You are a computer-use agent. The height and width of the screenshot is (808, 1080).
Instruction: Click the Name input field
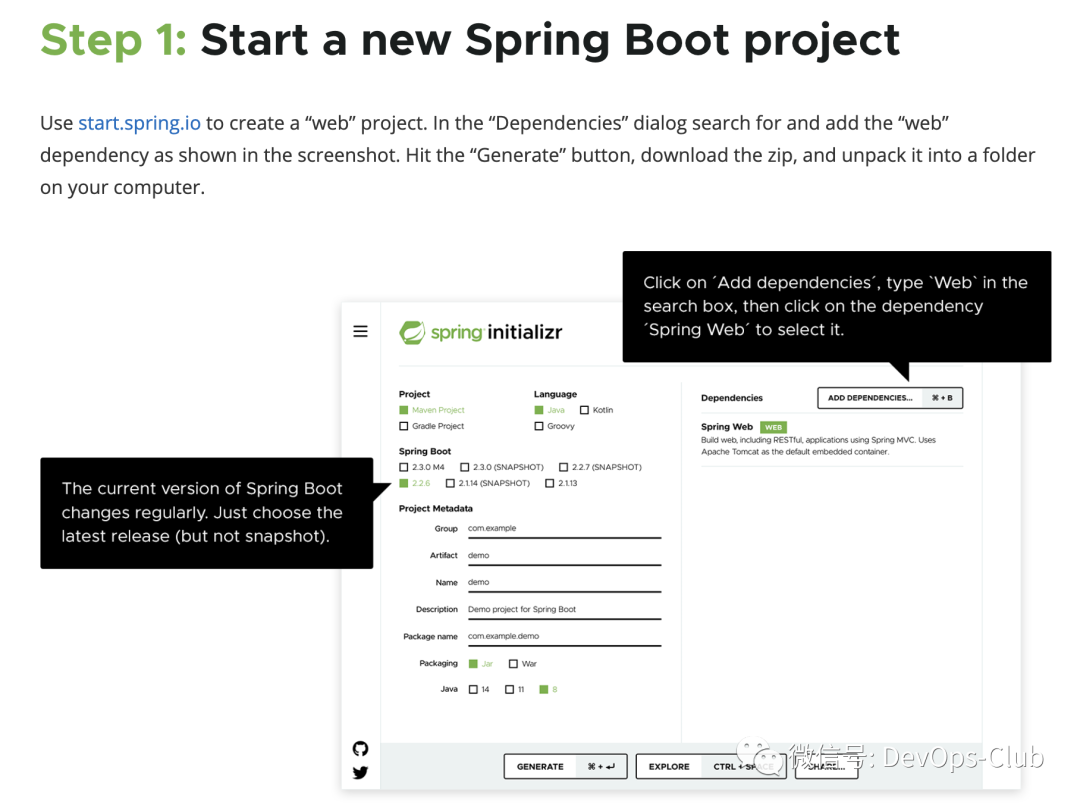pos(564,583)
